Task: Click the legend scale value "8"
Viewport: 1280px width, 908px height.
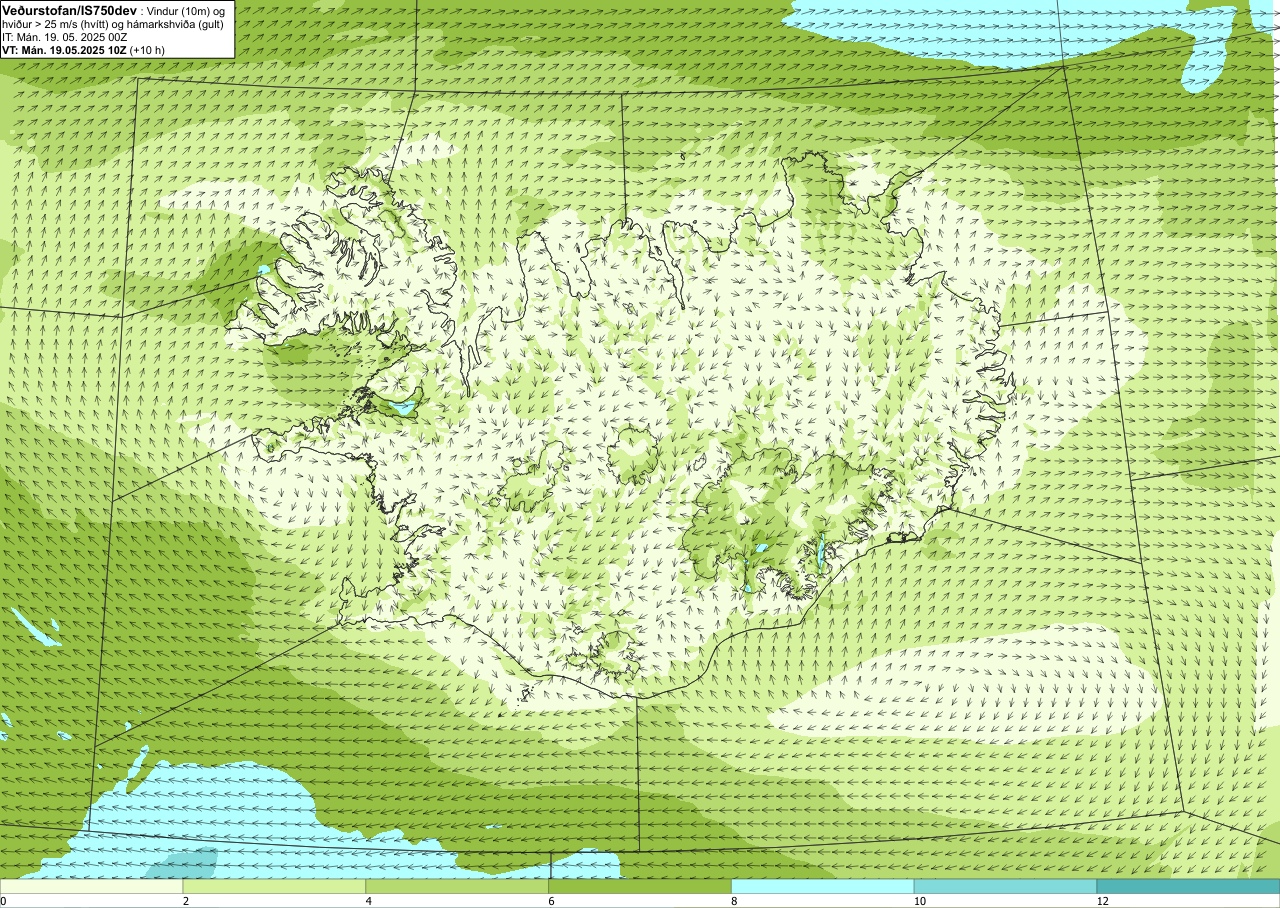Action: [735, 901]
